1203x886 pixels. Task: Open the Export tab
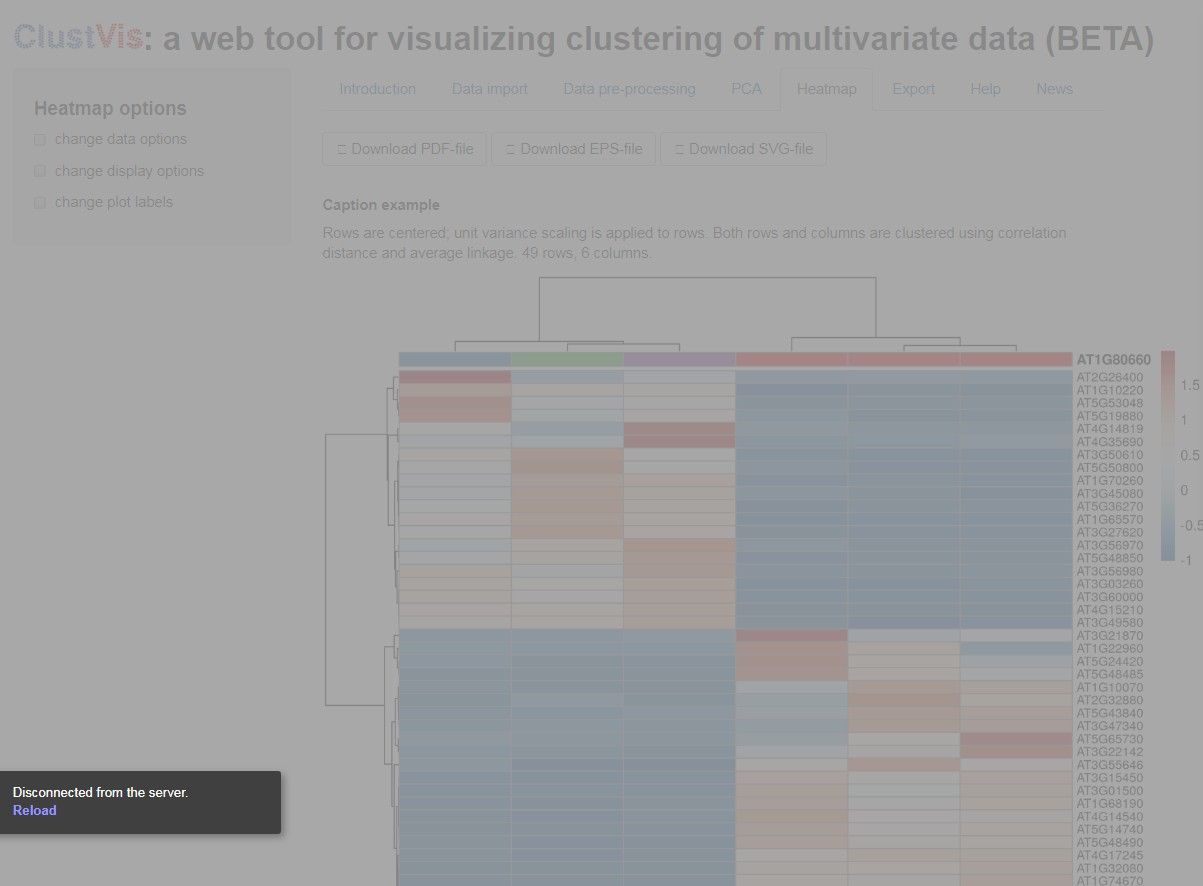coord(913,89)
